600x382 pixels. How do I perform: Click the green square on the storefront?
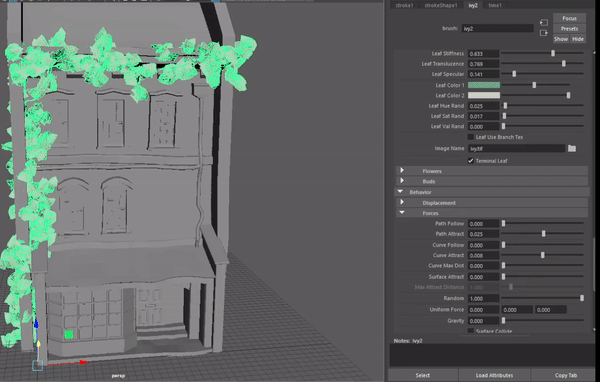[x=69, y=335]
